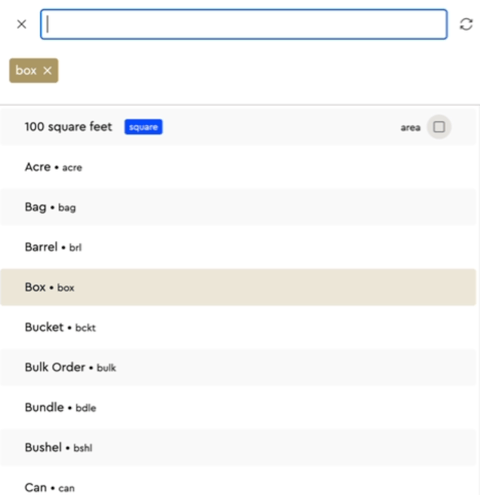480x495 pixels.
Task: Select the 100 square feet item
Action: (238, 127)
